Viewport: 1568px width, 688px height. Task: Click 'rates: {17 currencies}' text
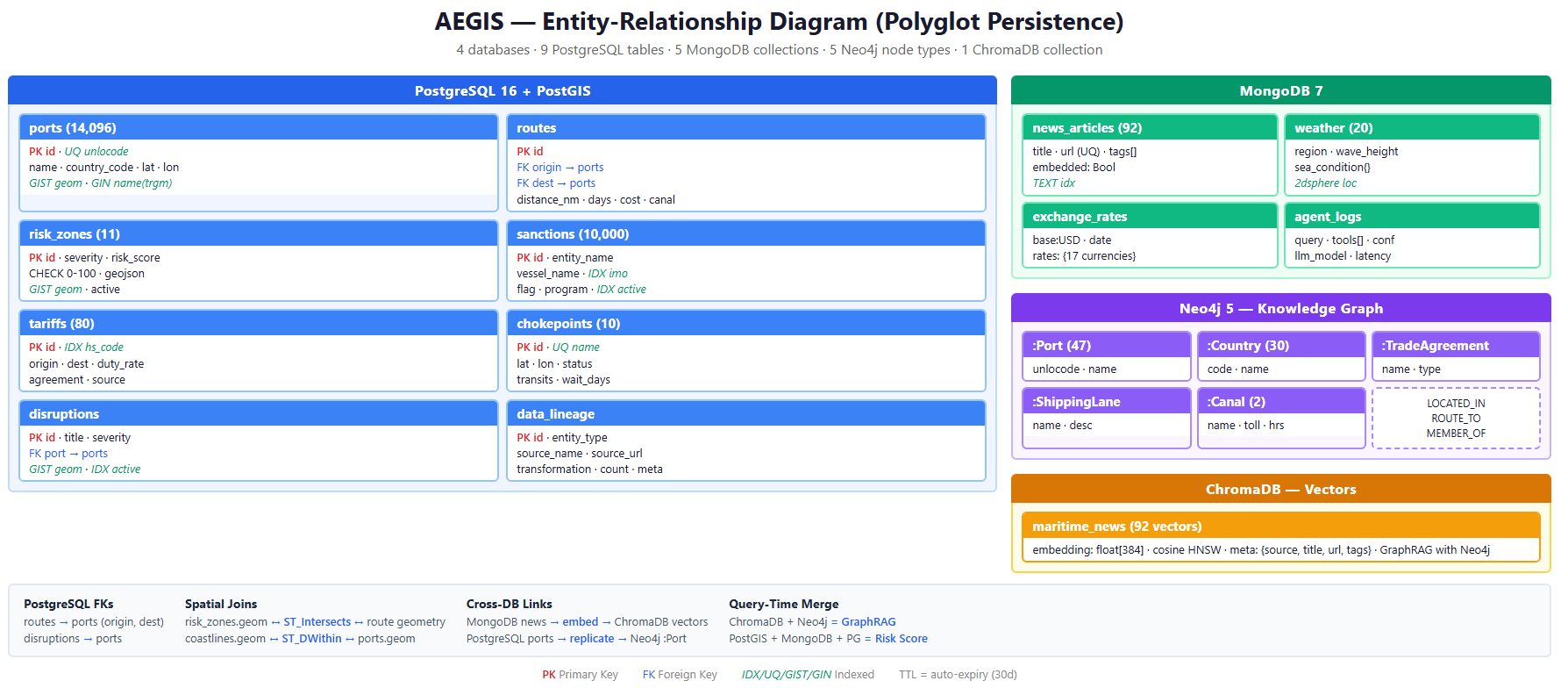point(1084,256)
